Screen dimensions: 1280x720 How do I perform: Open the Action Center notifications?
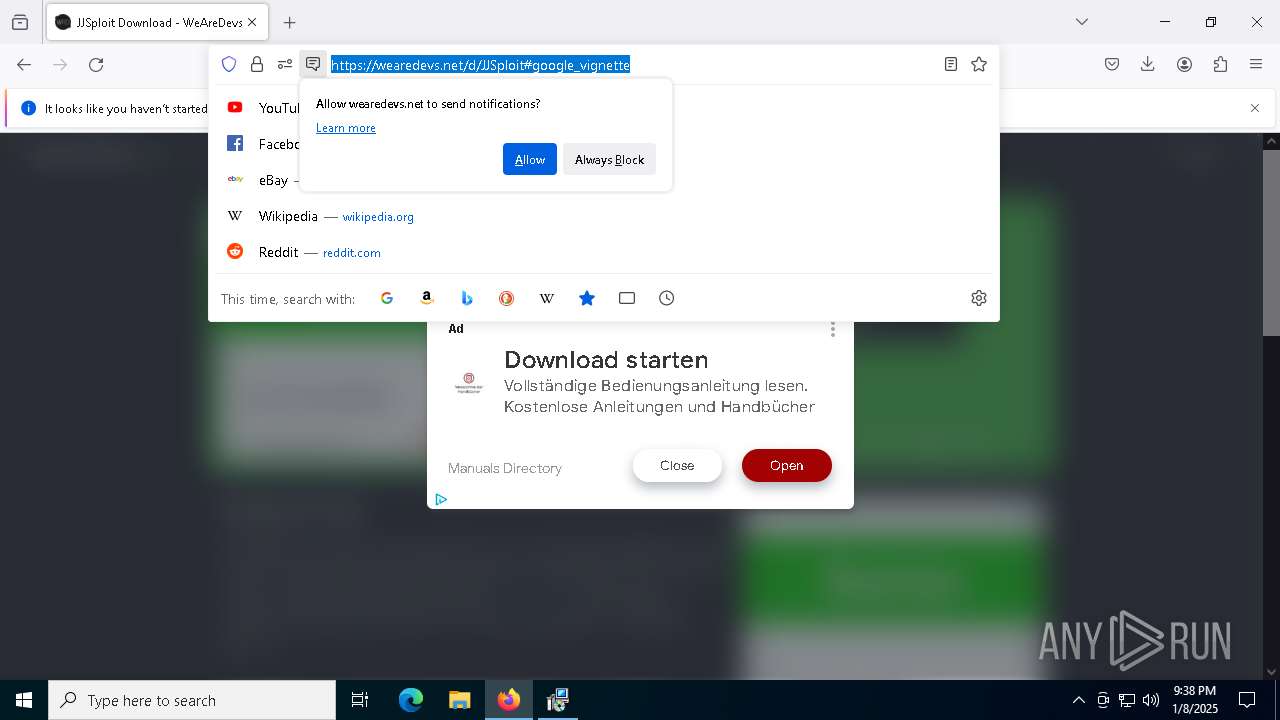click(x=1247, y=700)
